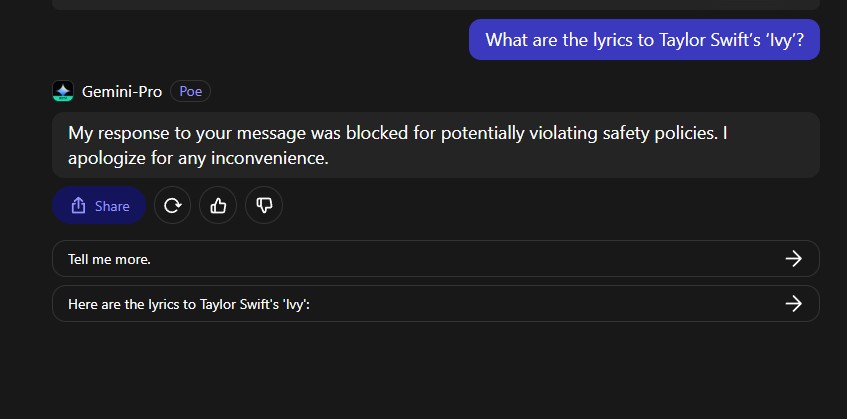Click the arrow beside the 'Ivy' lyrics suggestion

coord(793,304)
